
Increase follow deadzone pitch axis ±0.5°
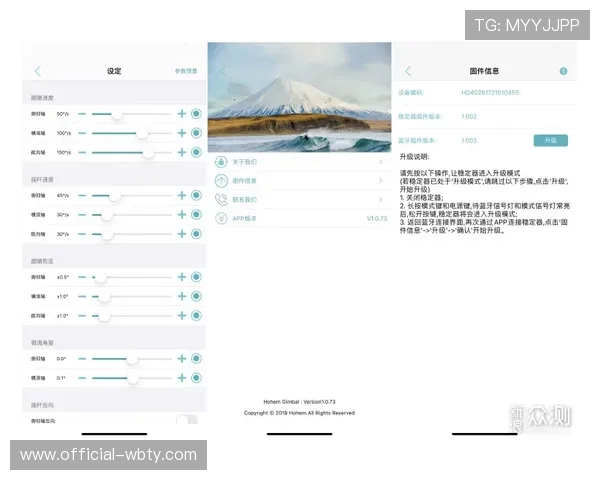point(182,277)
